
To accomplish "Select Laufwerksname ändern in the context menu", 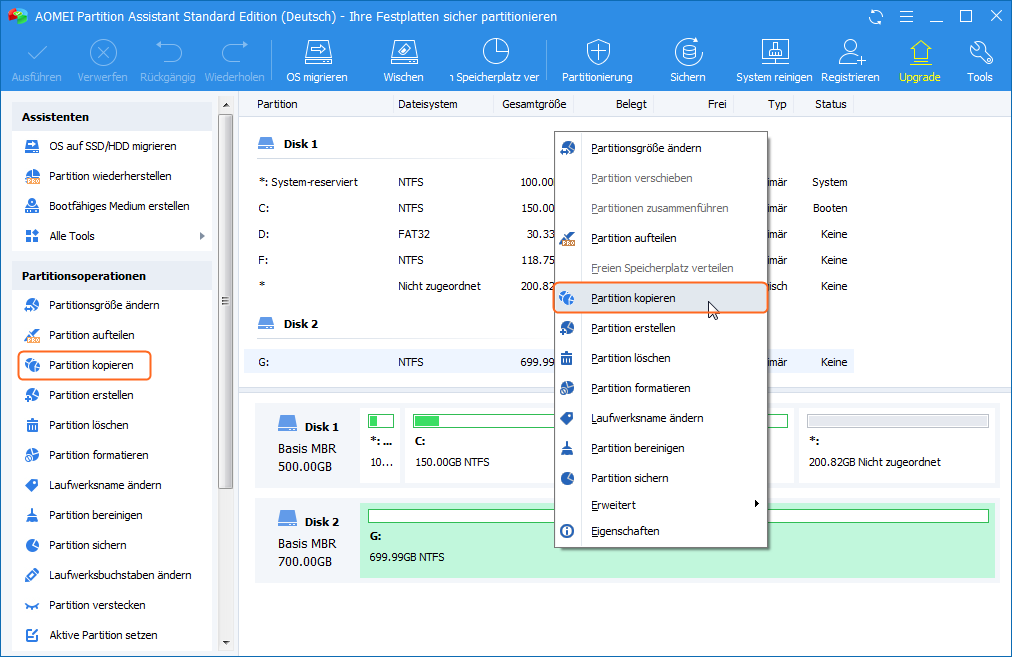I will coord(661,418).
